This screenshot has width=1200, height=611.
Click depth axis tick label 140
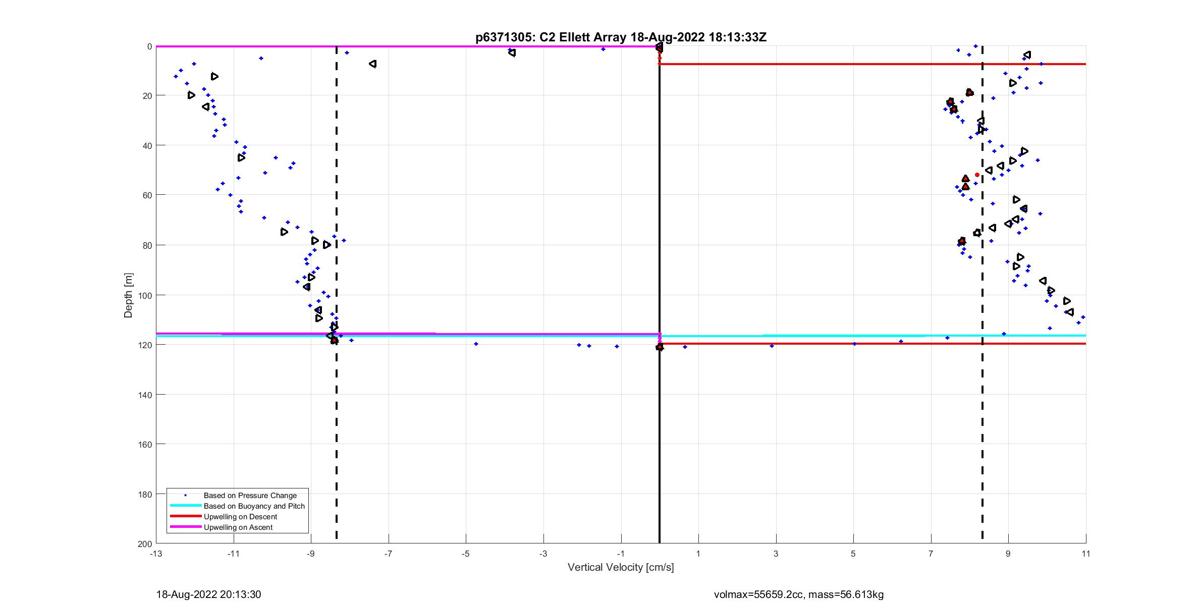(x=143, y=394)
